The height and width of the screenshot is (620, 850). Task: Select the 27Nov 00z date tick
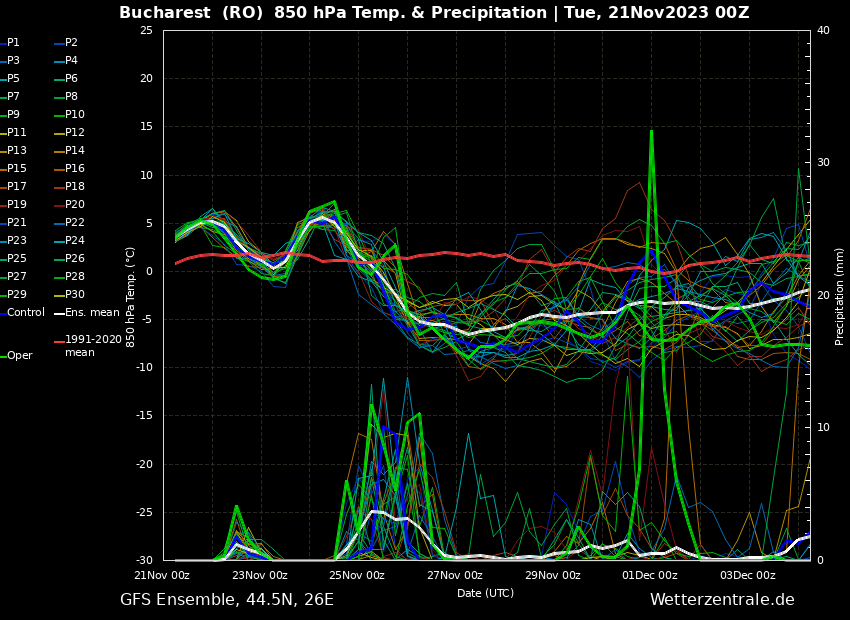(455, 575)
